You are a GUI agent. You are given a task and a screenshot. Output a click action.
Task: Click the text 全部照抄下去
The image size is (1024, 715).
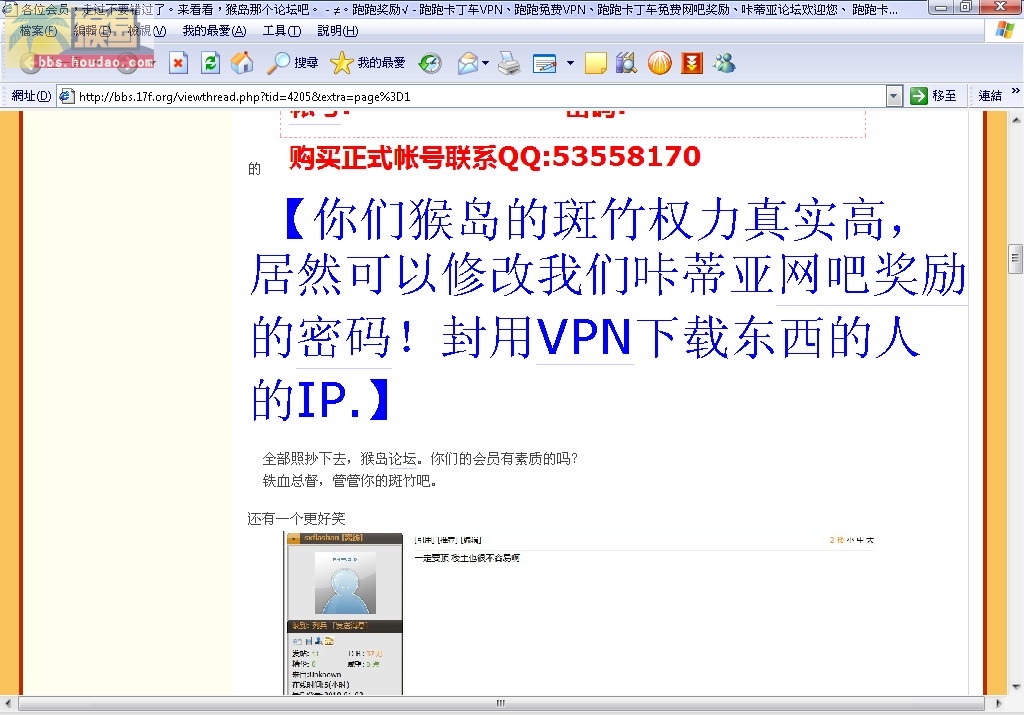click(x=304, y=458)
